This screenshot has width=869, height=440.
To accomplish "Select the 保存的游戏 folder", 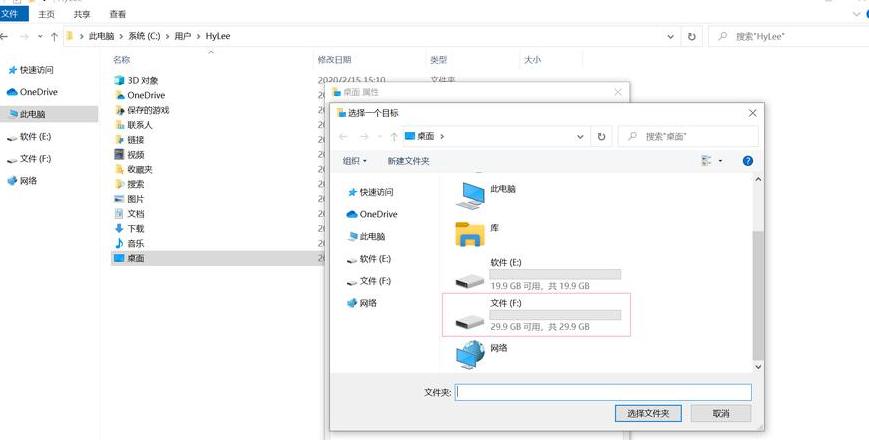I will click(141, 110).
